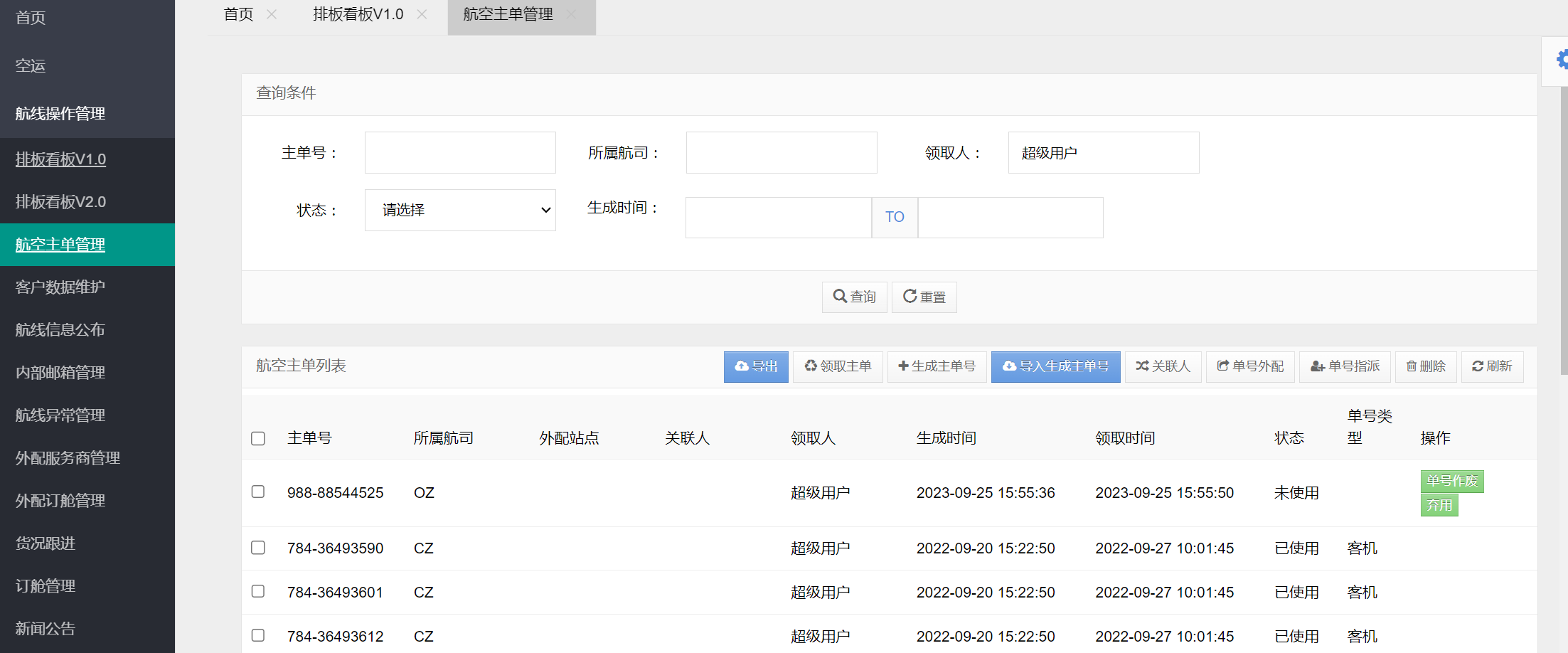Close the 首页 tab with its X icon
The height and width of the screenshot is (653, 1568).
click(x=272, y=14)
